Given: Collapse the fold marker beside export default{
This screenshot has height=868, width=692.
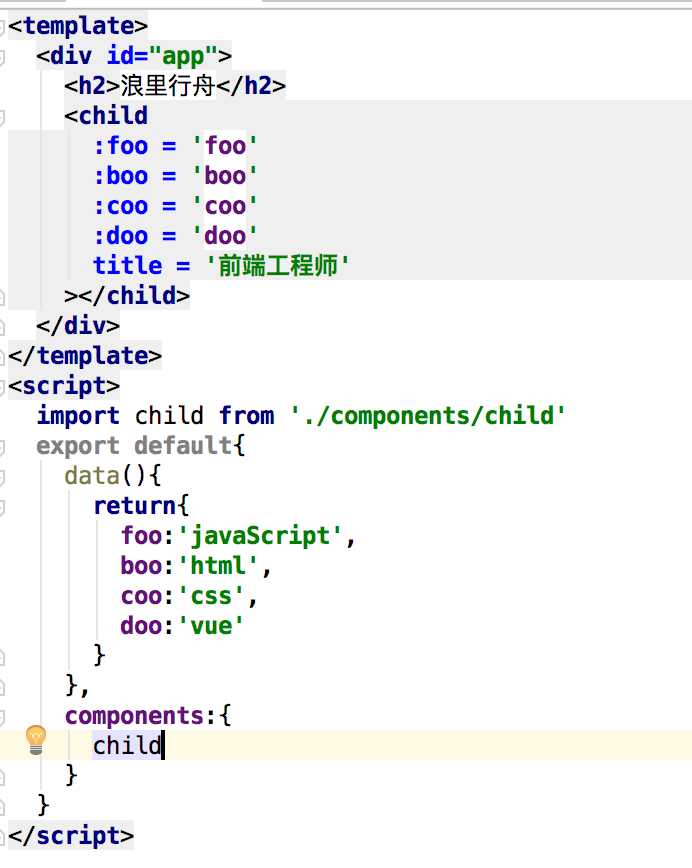Looking at the screenshot, I should point(2,446).
